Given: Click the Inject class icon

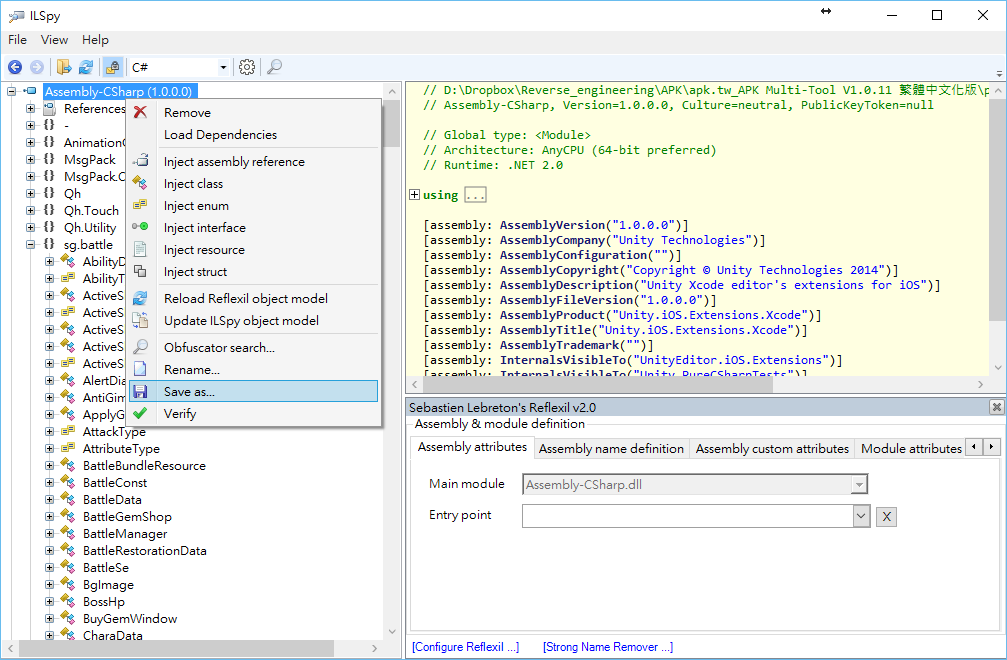Looking at the screenshot, I should 140,183.
